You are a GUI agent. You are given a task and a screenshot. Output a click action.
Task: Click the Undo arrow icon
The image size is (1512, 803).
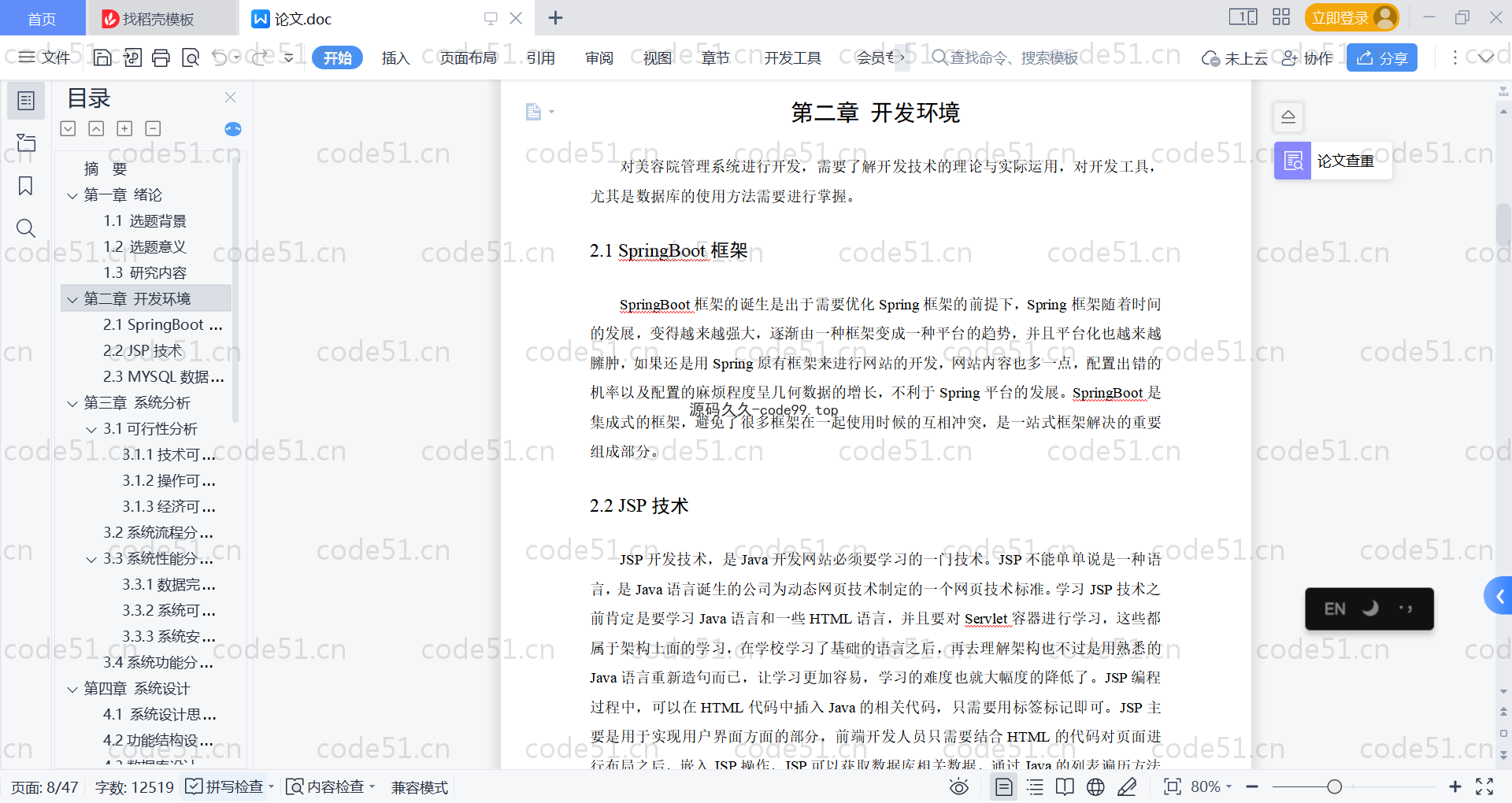click(220, 57)
